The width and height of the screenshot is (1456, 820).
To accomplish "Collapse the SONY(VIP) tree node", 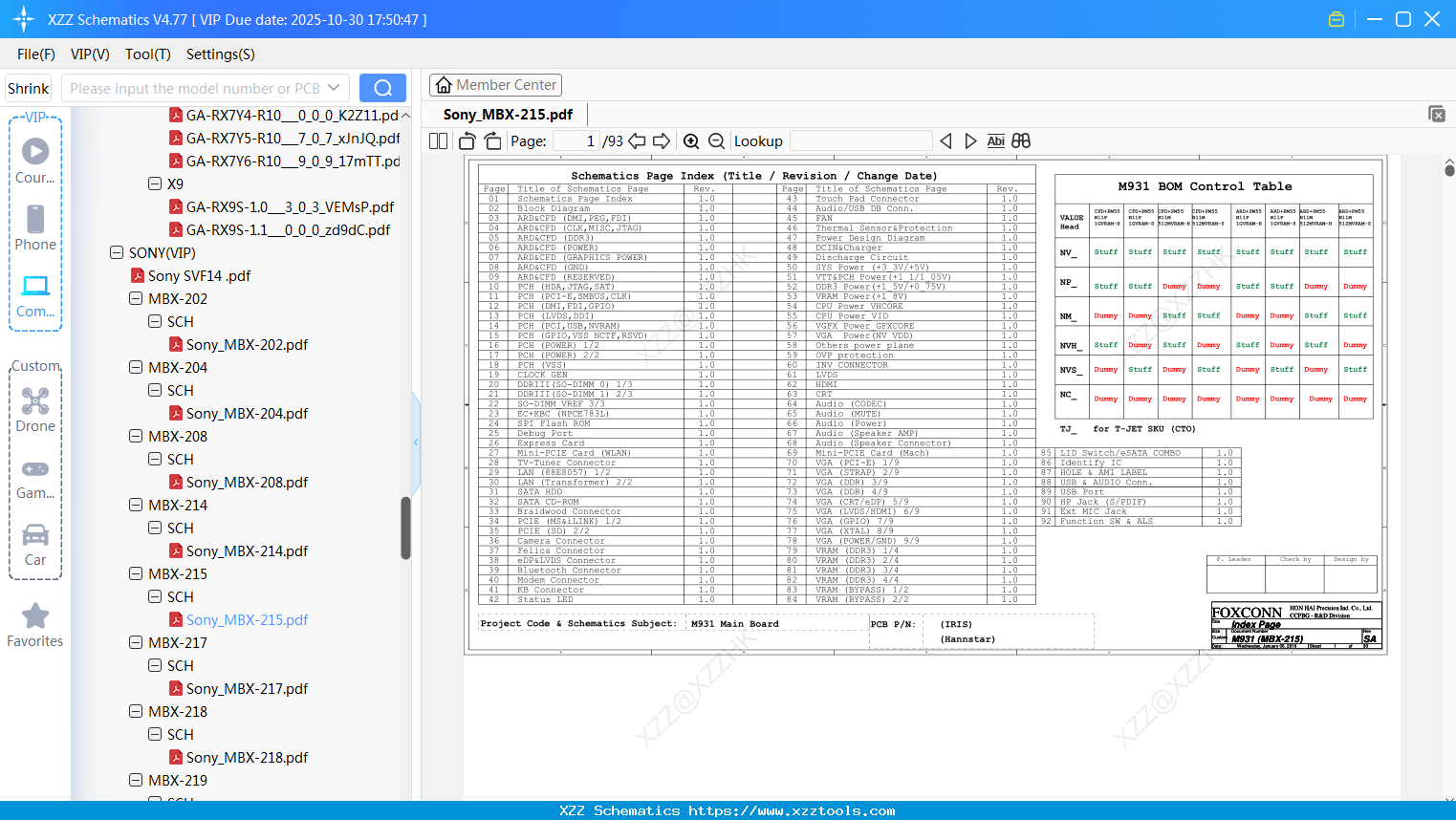I will [x=117, y=252].
